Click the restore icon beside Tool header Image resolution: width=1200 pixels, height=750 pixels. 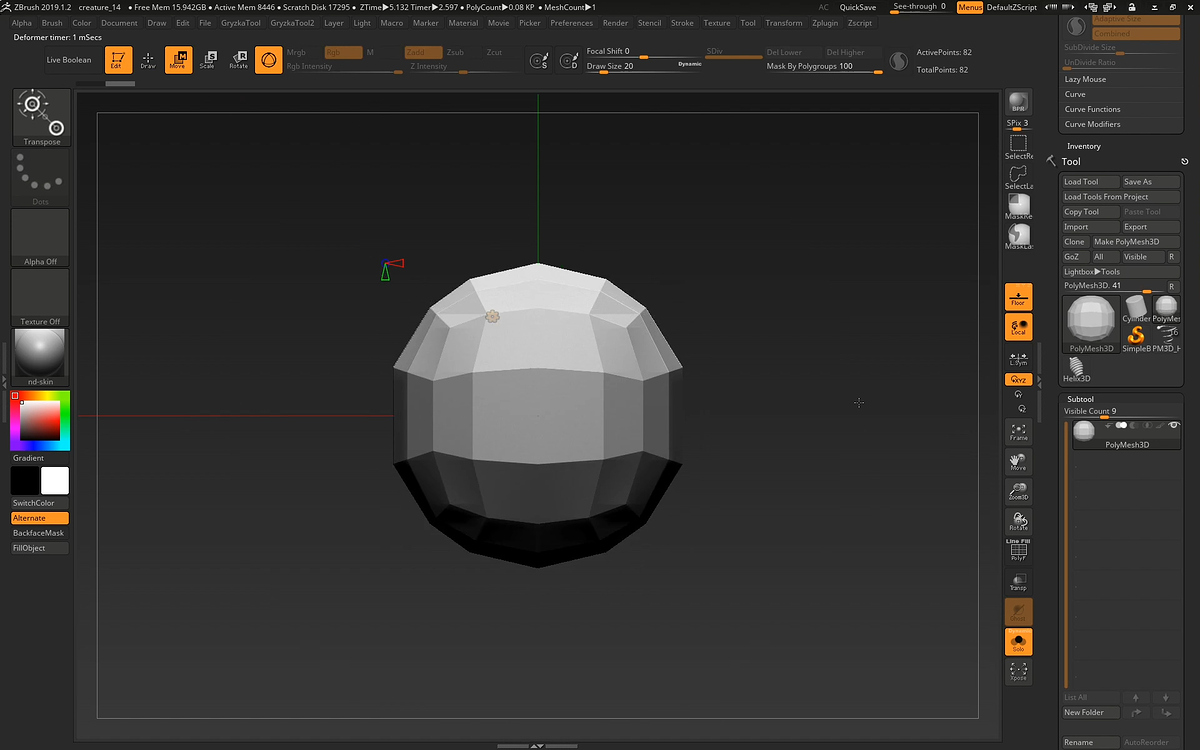click(x=1185, y=161)
